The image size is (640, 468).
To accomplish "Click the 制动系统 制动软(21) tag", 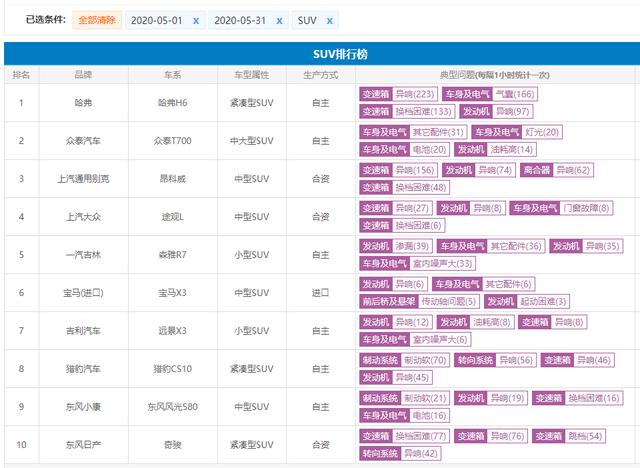I will tap(404, 398).
